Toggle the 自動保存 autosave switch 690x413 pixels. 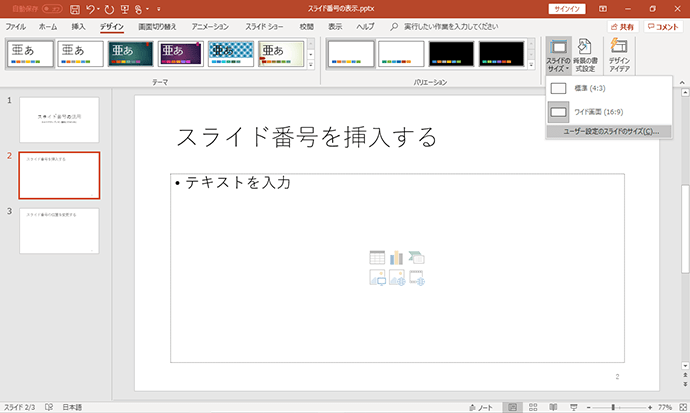pos(52,9)
